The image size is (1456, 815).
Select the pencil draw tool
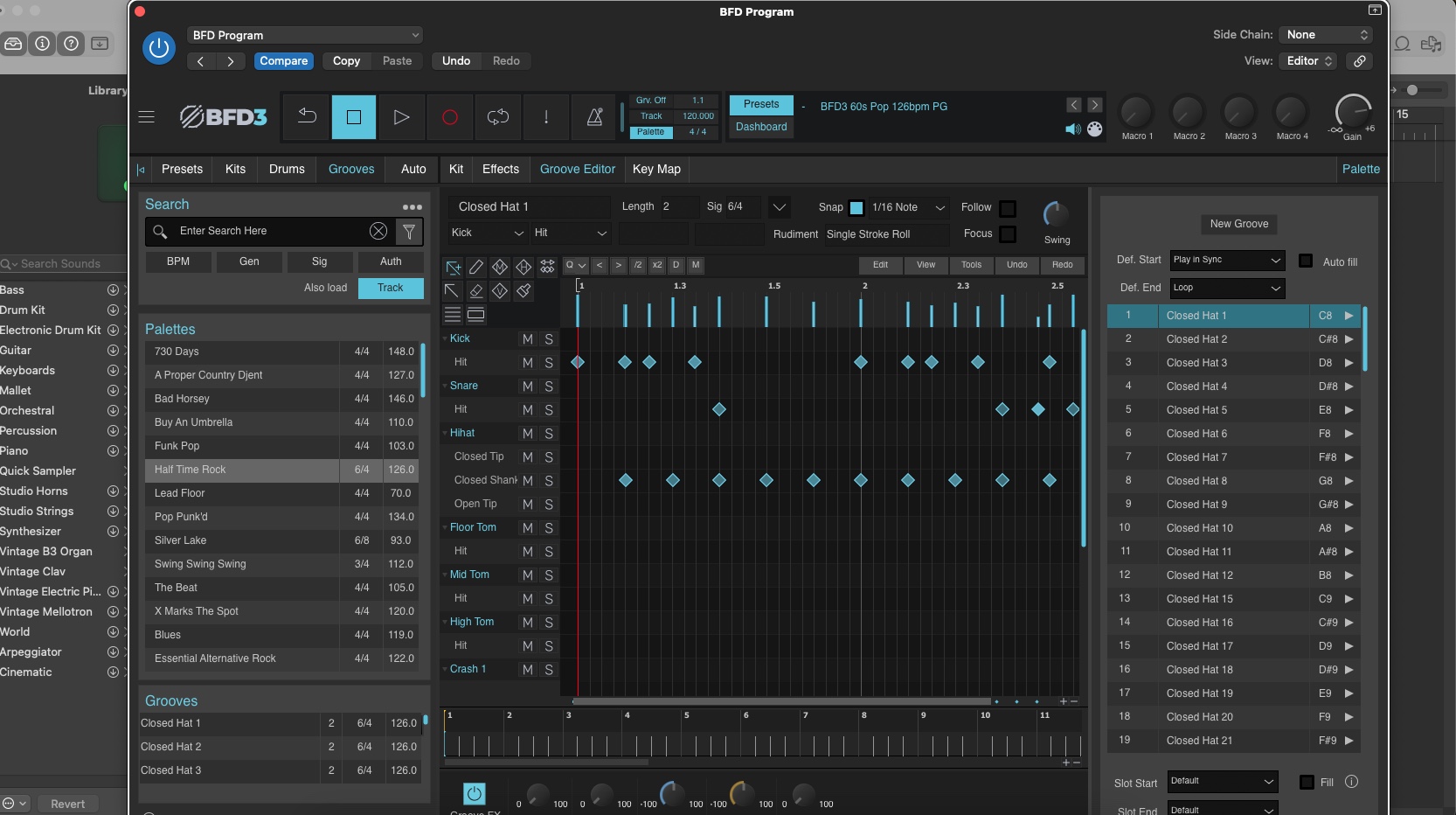click(476, 267)
